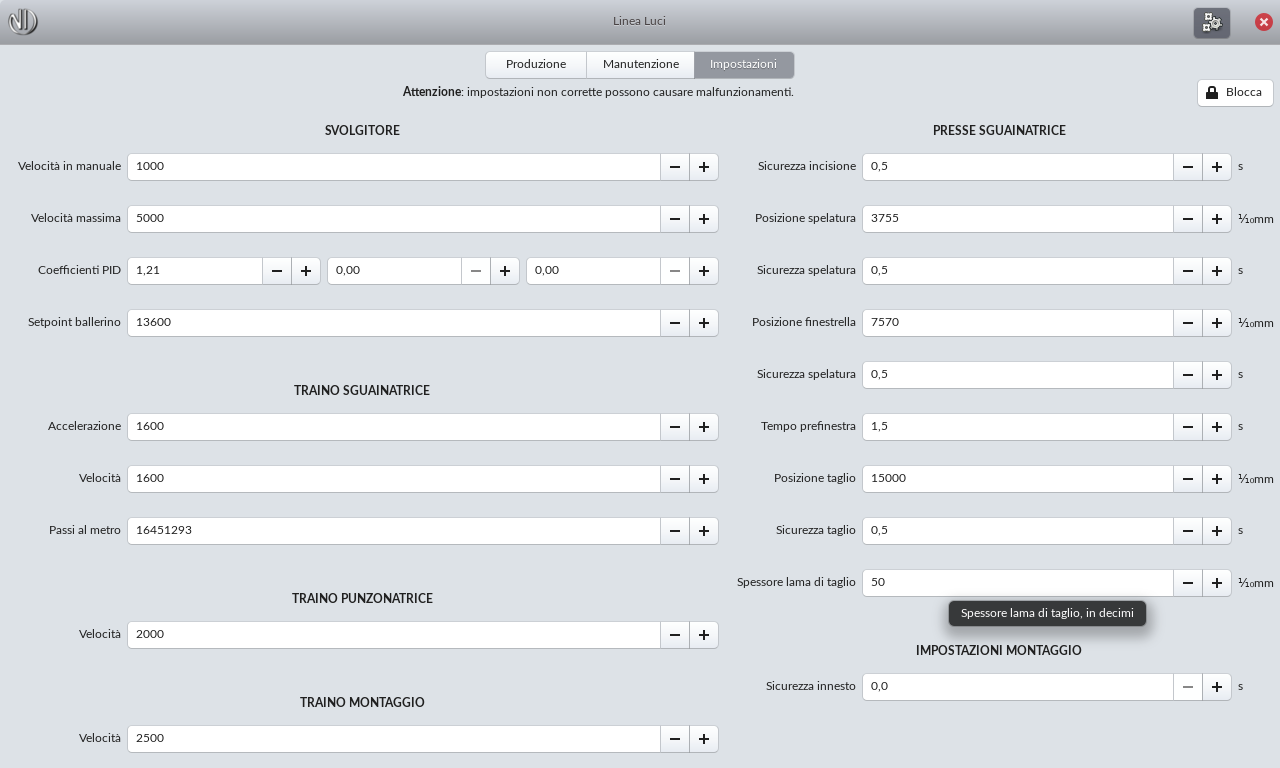Increase the first PID coefficient 1,21
The image size is (1280, 768).
point(306,271)
